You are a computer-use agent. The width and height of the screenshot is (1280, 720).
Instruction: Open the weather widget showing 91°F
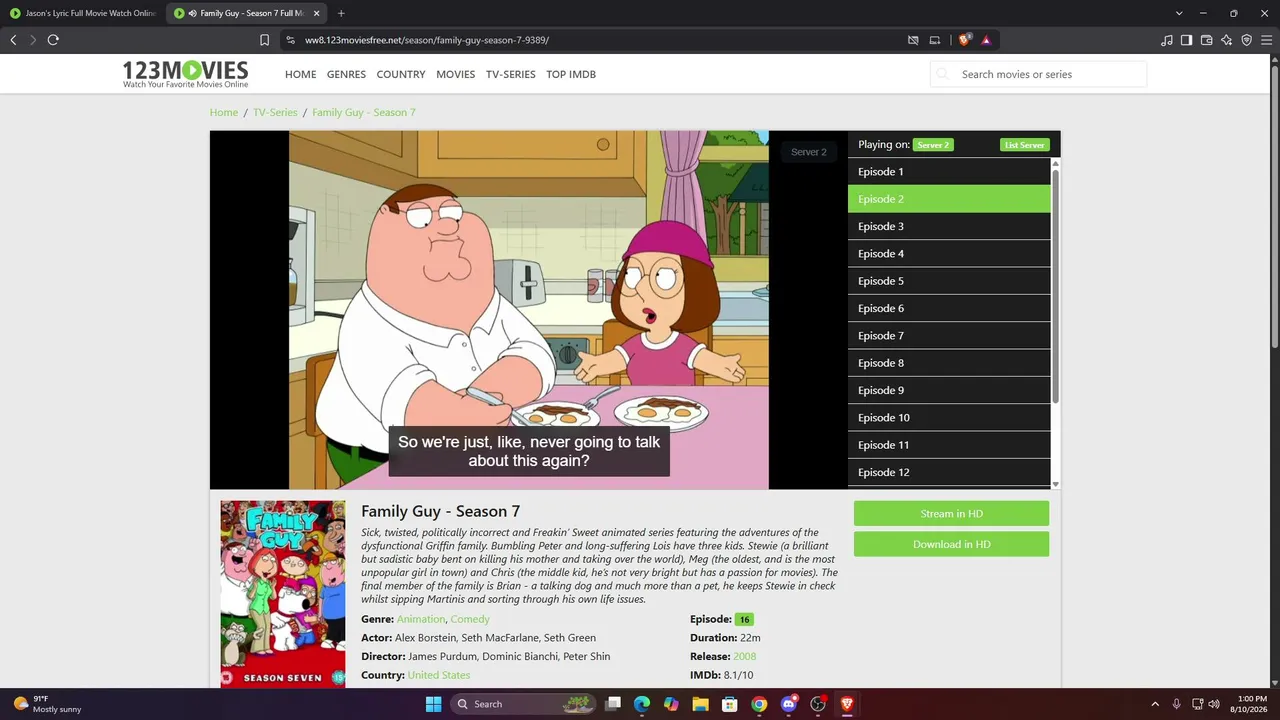pyautogui.click(x=47, y=704)
